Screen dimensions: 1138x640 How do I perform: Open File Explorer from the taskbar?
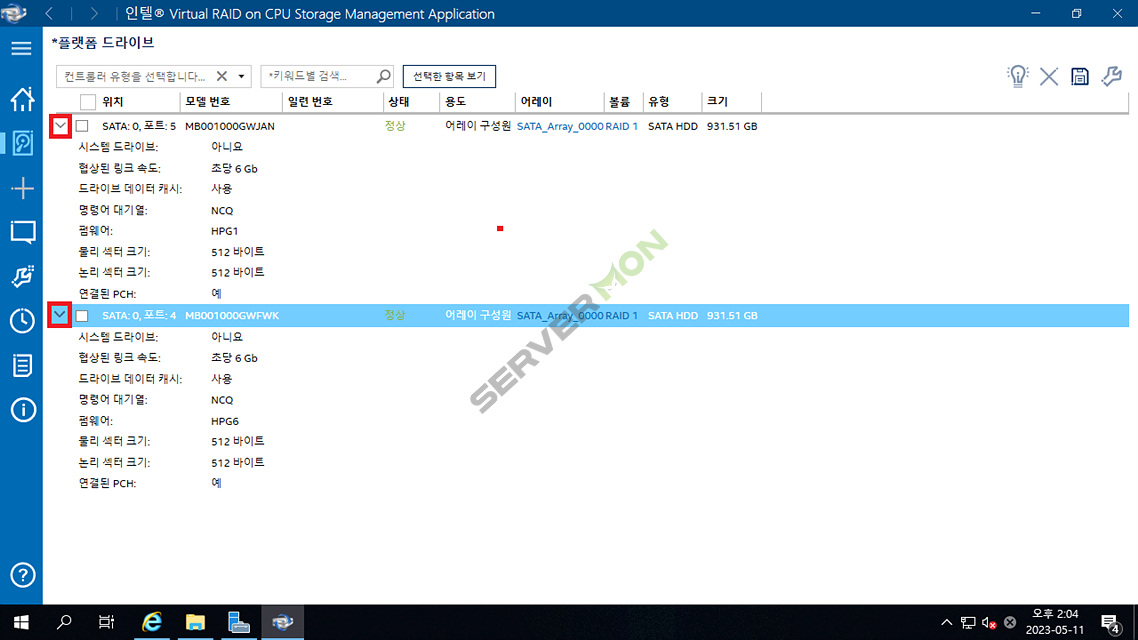(x=195, y=622)
